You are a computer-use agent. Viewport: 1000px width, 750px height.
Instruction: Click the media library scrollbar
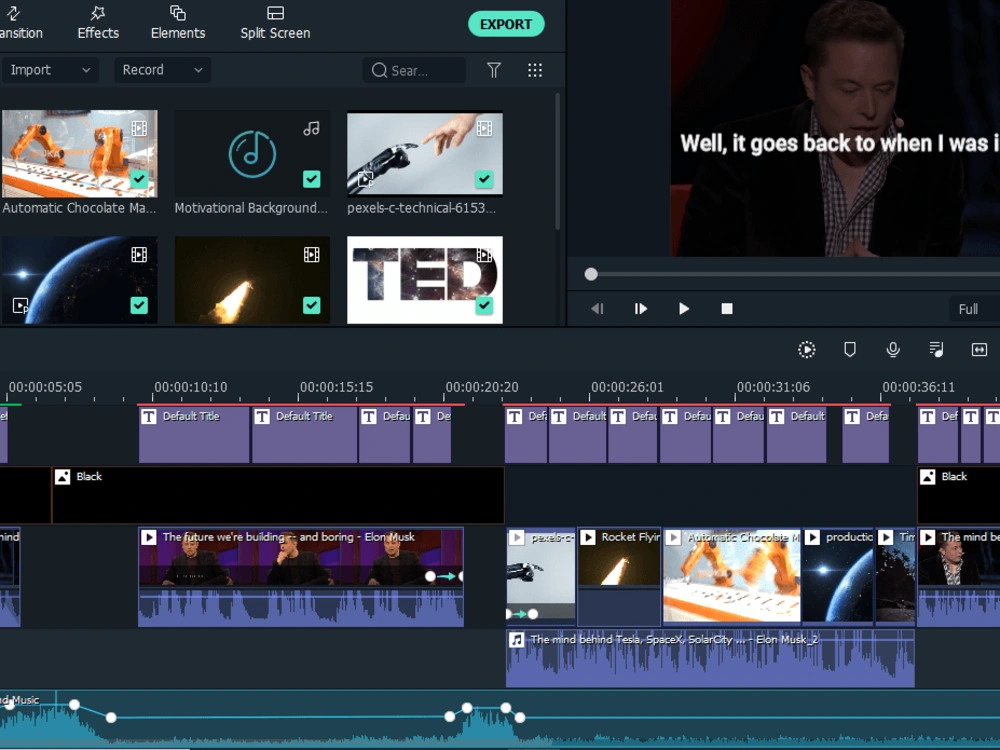tap(557, 161)
